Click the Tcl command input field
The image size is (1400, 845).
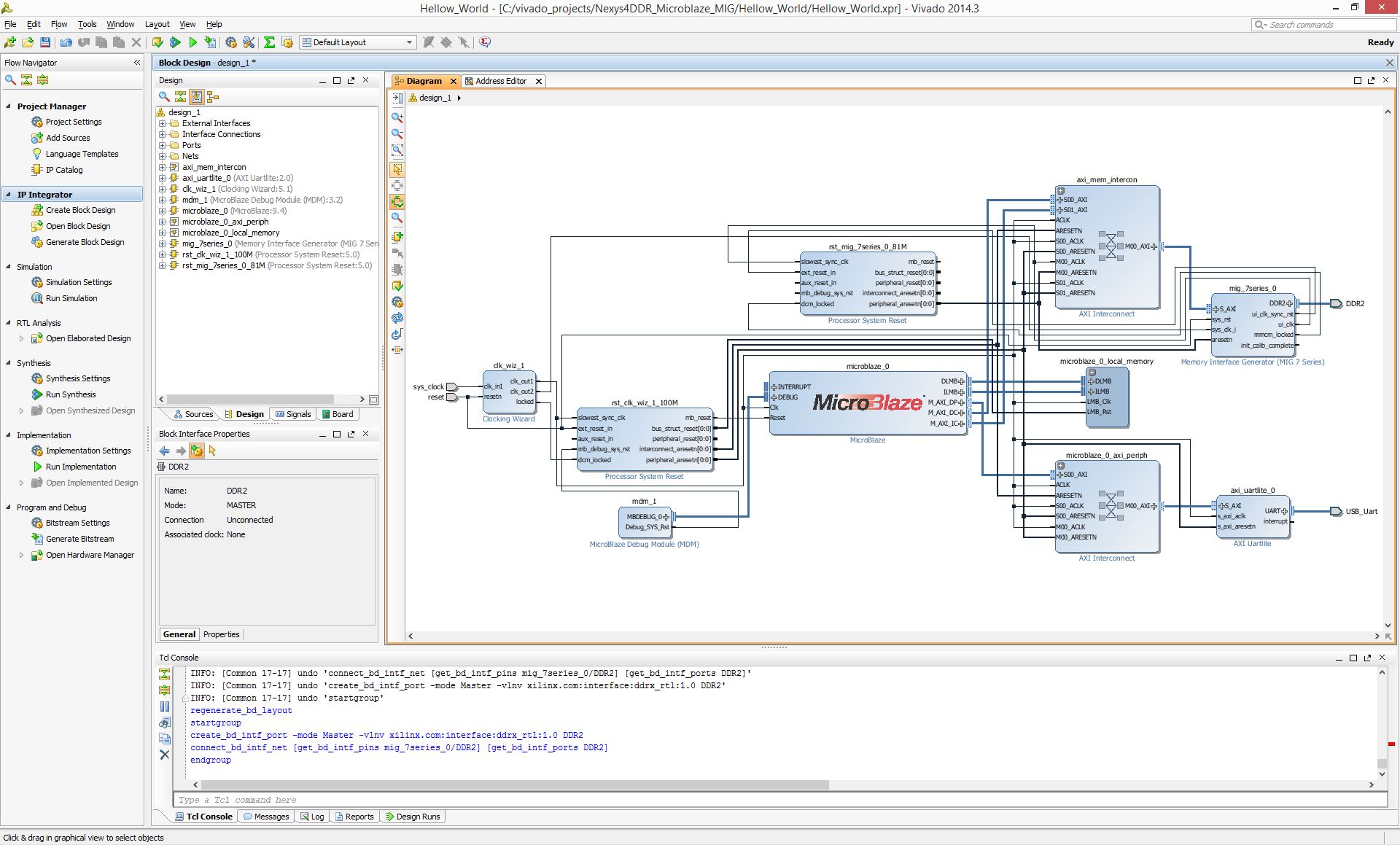[779, 800]
